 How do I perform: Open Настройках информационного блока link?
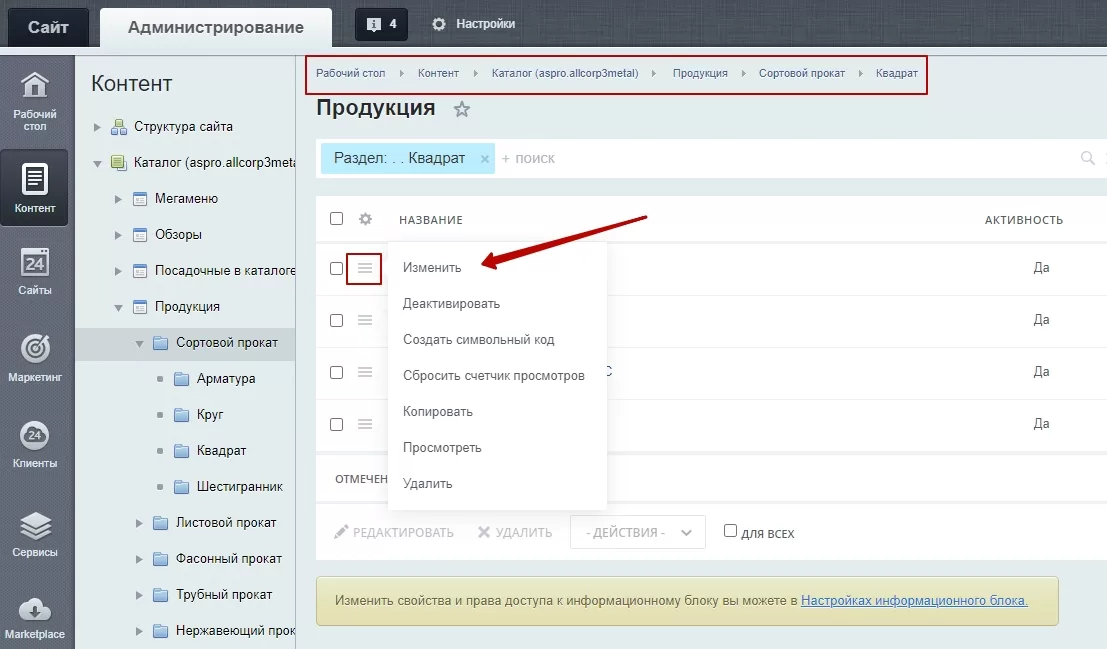pyautogui.click(x=914, y=600)
